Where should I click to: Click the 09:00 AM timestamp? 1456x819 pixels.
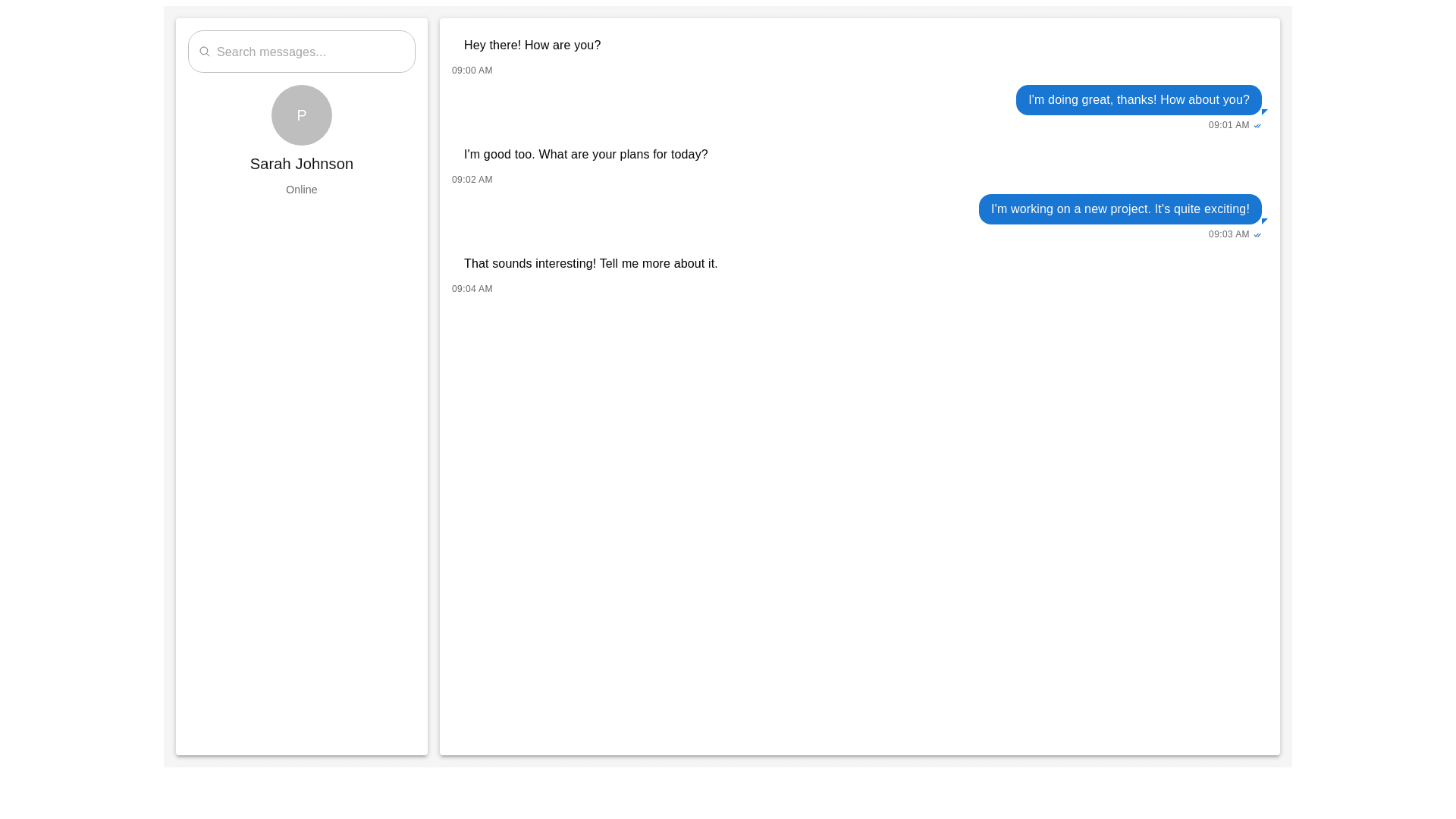pyautogui.click(x=472, y=71)
